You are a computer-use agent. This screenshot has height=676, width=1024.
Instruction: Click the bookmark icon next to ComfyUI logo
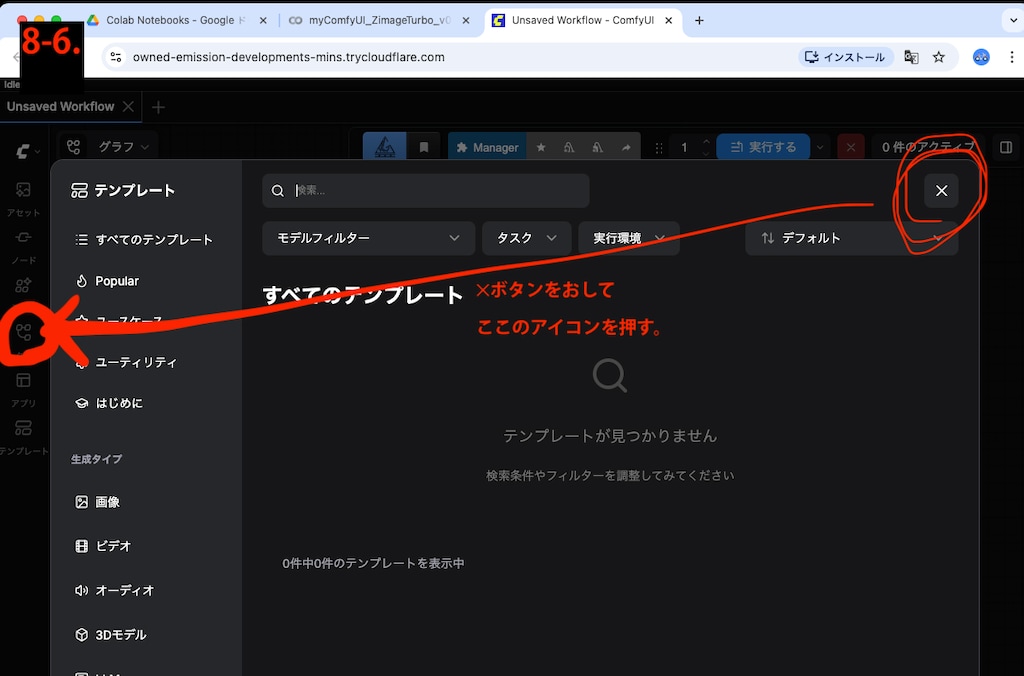point(424,146)
